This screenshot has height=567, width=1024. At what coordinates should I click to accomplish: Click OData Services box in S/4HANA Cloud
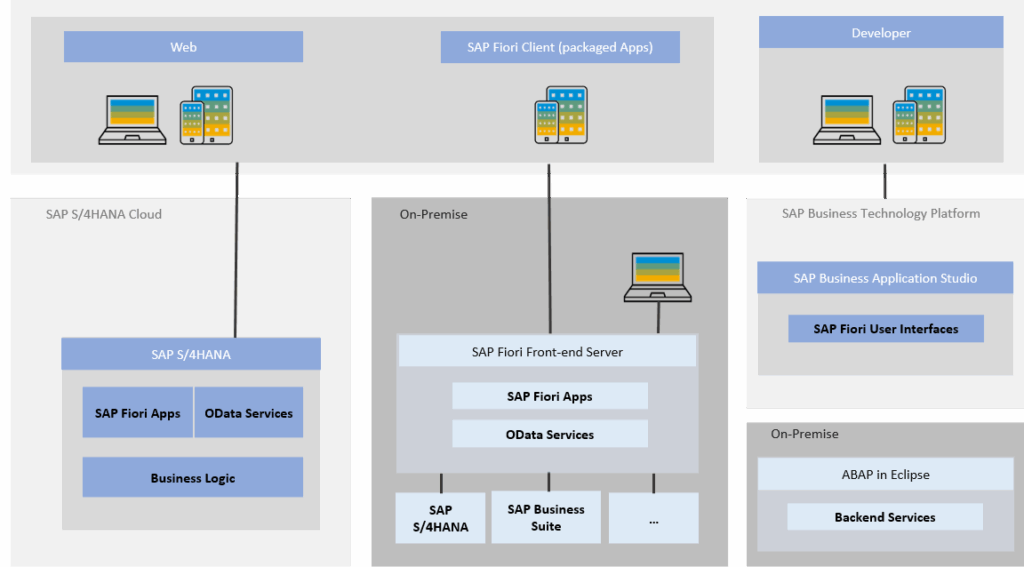(249, 412)
